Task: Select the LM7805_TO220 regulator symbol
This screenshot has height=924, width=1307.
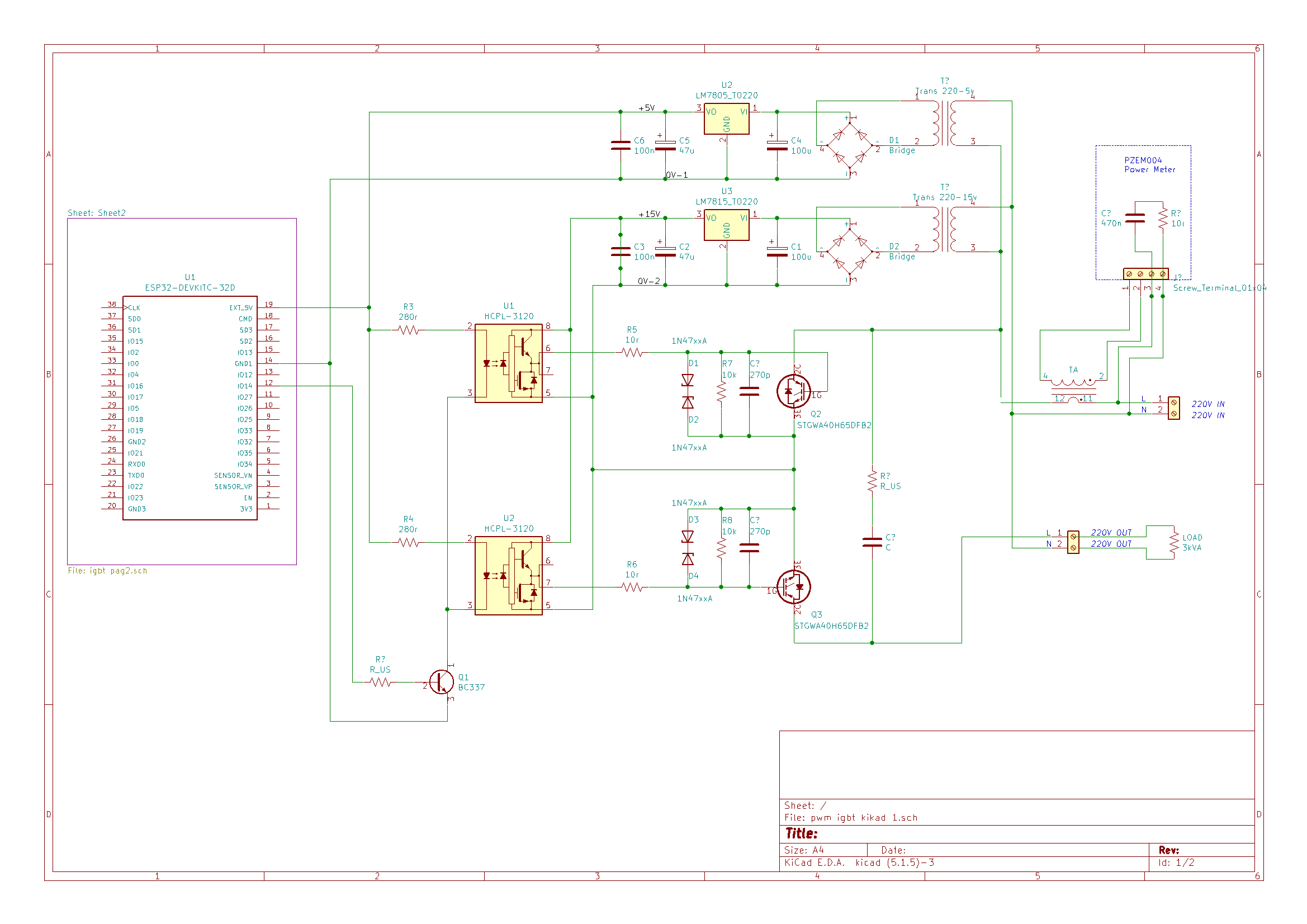Action: coord(726,119)
